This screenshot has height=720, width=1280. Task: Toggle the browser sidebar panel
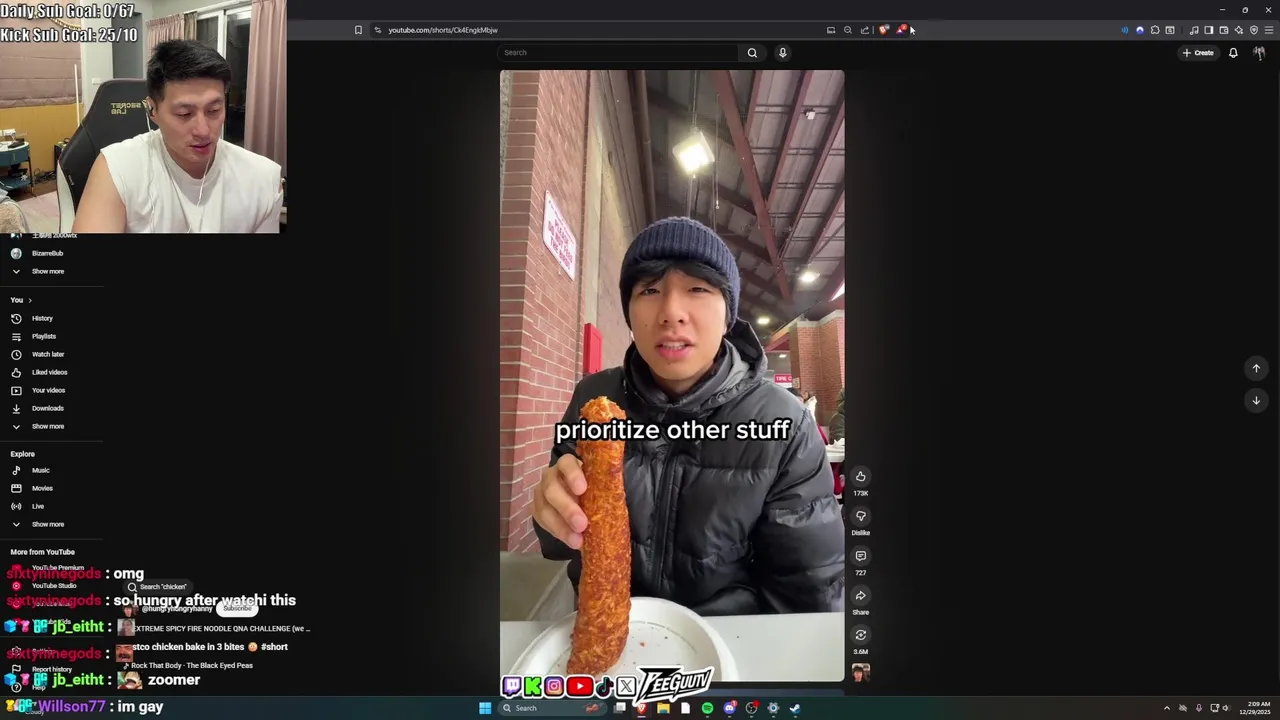1208,30
